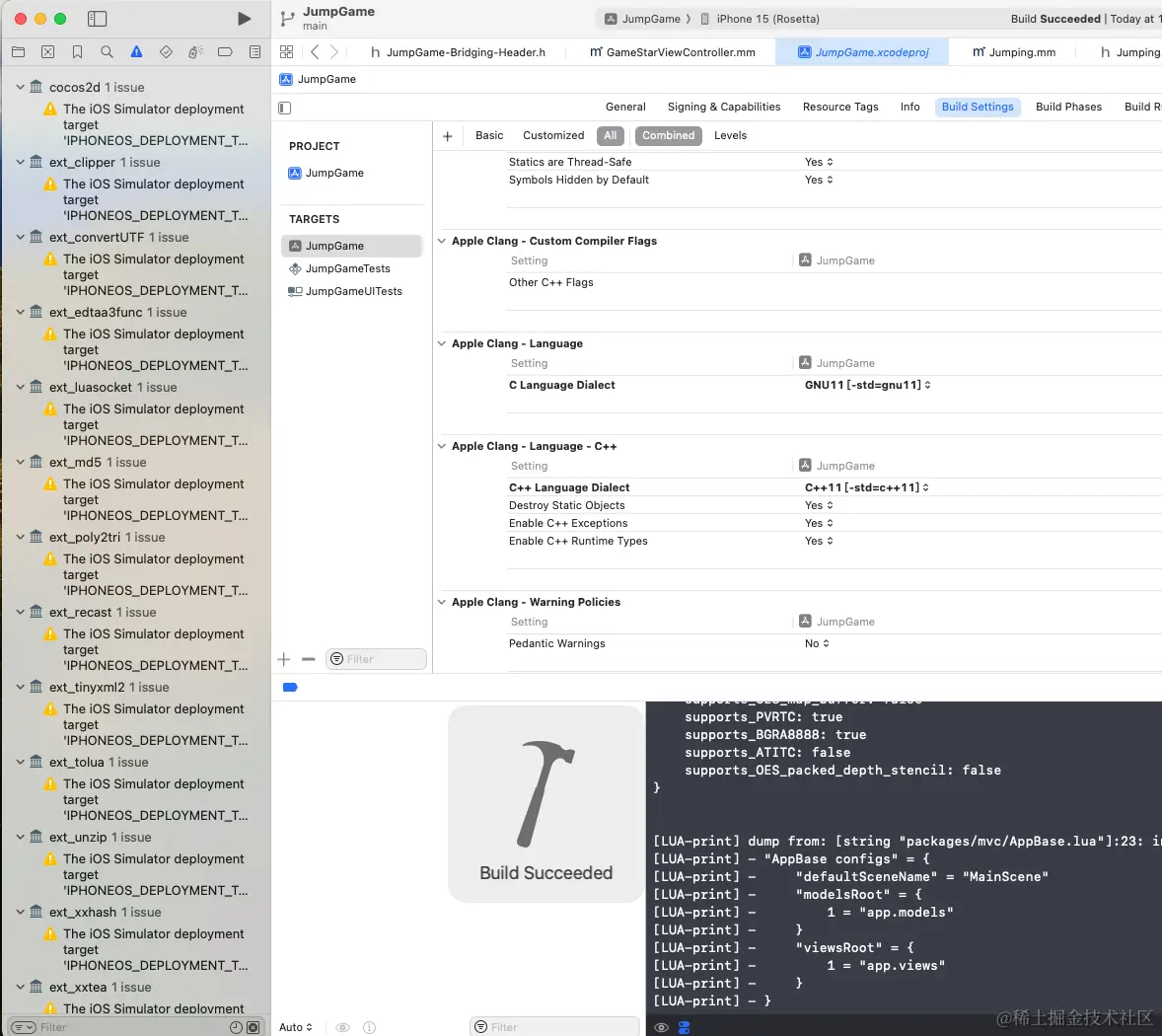Collapse the cocos2d issue group
This screenshot has width=1162, height=1036.
(21, 87)
